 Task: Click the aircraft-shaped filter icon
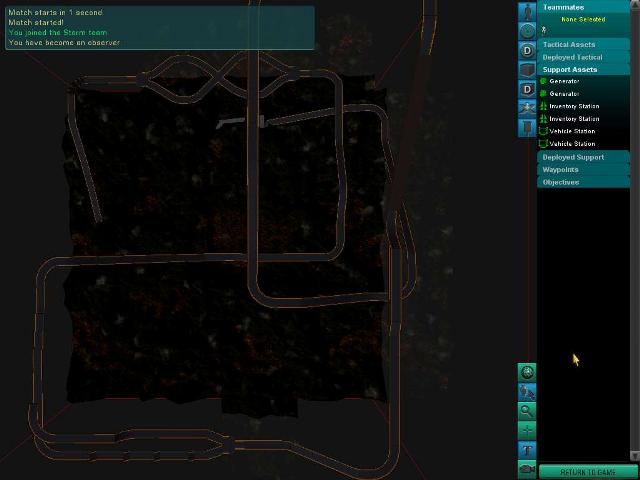[527, 108]
